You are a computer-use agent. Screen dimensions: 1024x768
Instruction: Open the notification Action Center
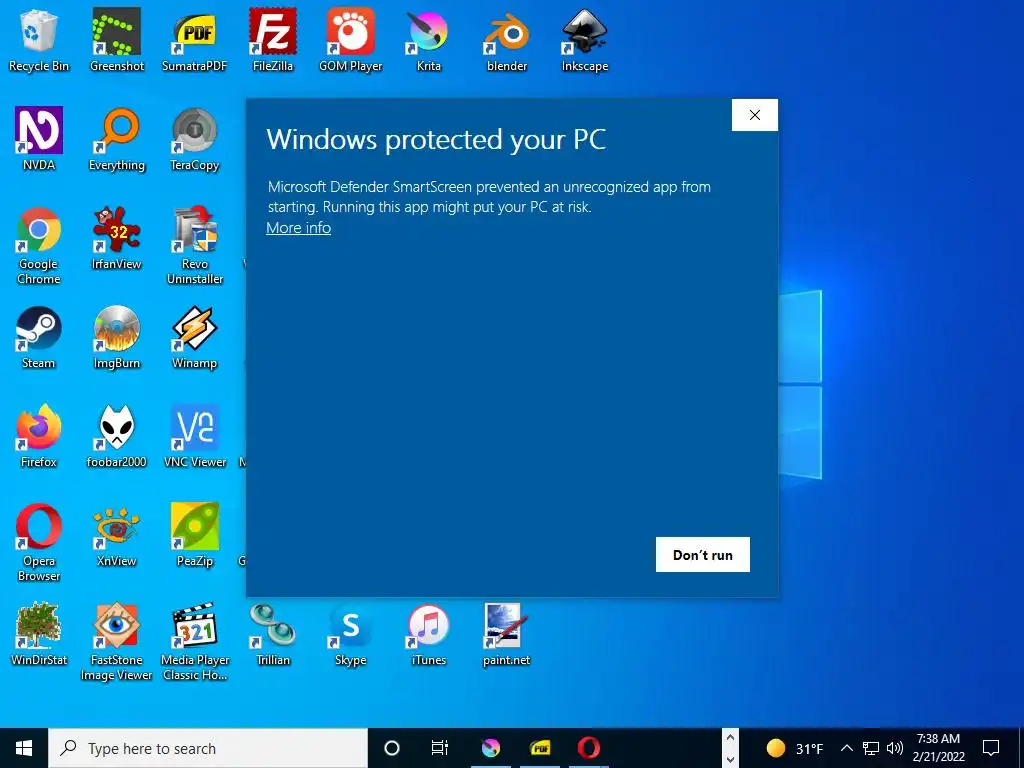coord(991,748)
